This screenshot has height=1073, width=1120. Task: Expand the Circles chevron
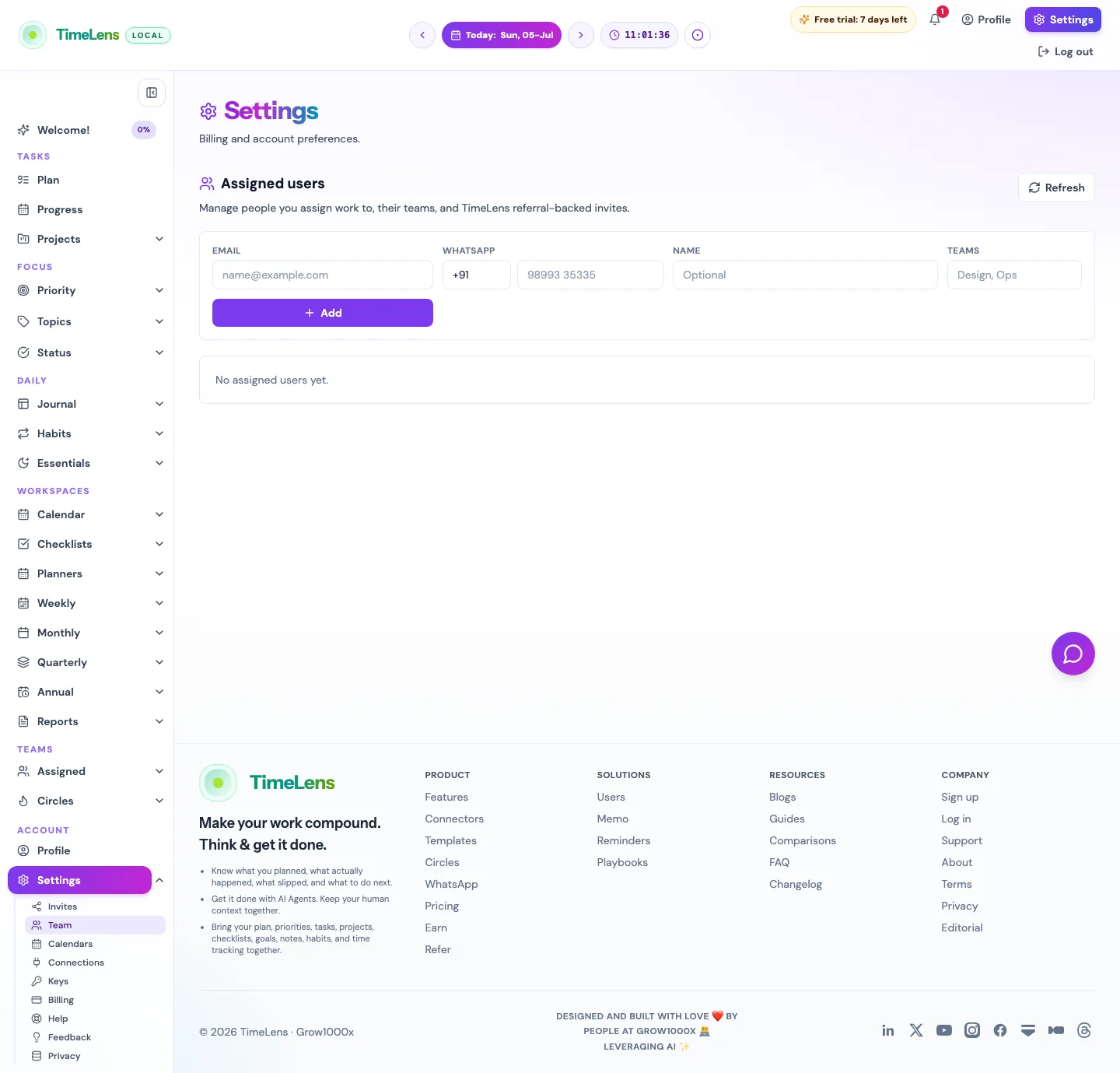159,801
